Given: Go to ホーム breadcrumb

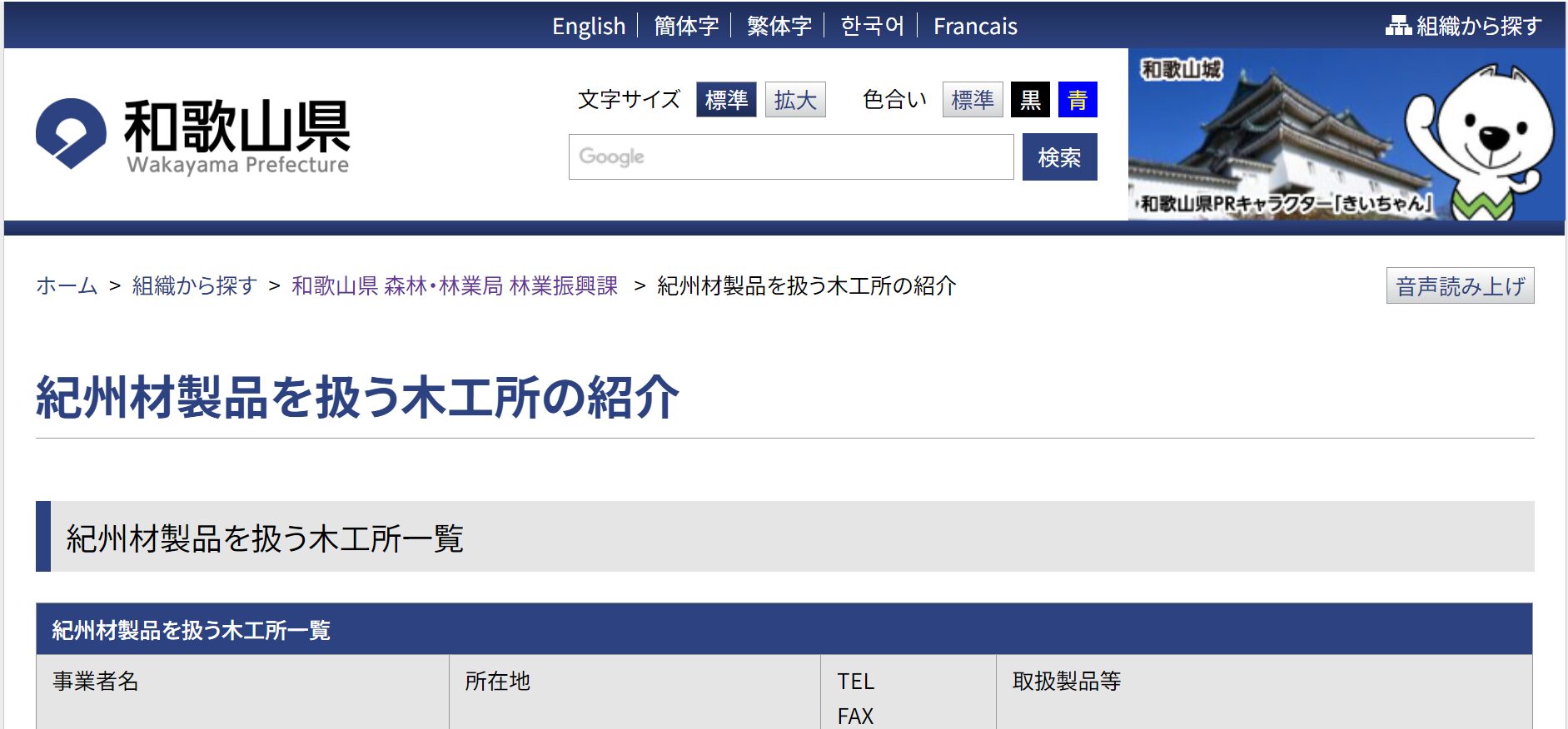Looking at the screenshot, I should click(x=67, y=285).
